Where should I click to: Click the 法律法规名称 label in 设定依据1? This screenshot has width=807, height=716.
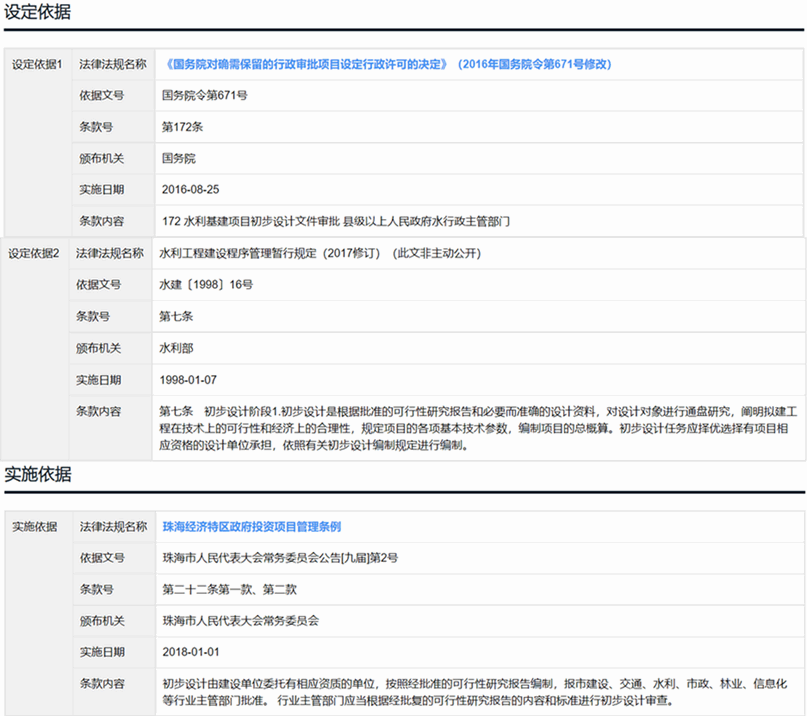coord(113,64)
